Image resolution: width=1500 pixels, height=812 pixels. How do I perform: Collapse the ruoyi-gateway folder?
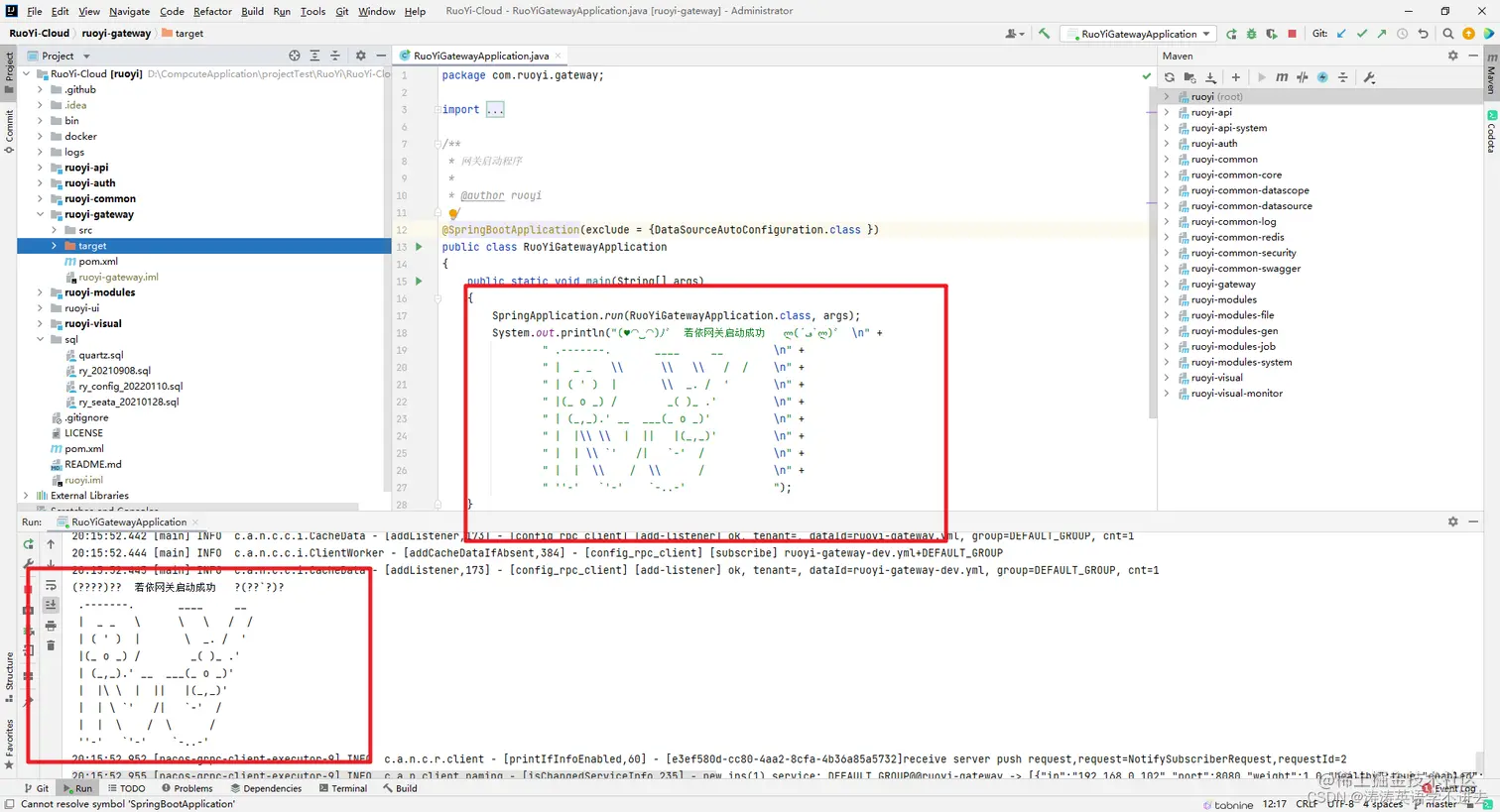pos(40,214)
